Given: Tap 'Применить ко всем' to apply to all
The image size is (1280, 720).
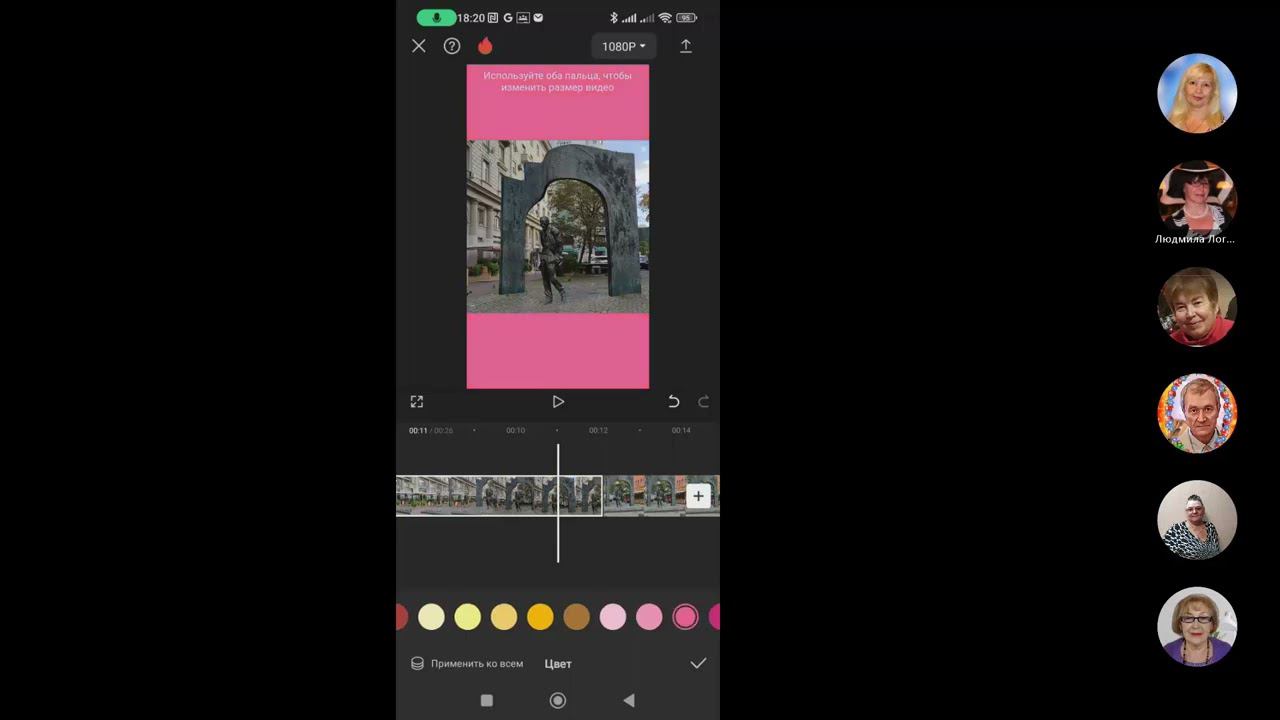Looking at the screenshot, I should tap(467, 664).
